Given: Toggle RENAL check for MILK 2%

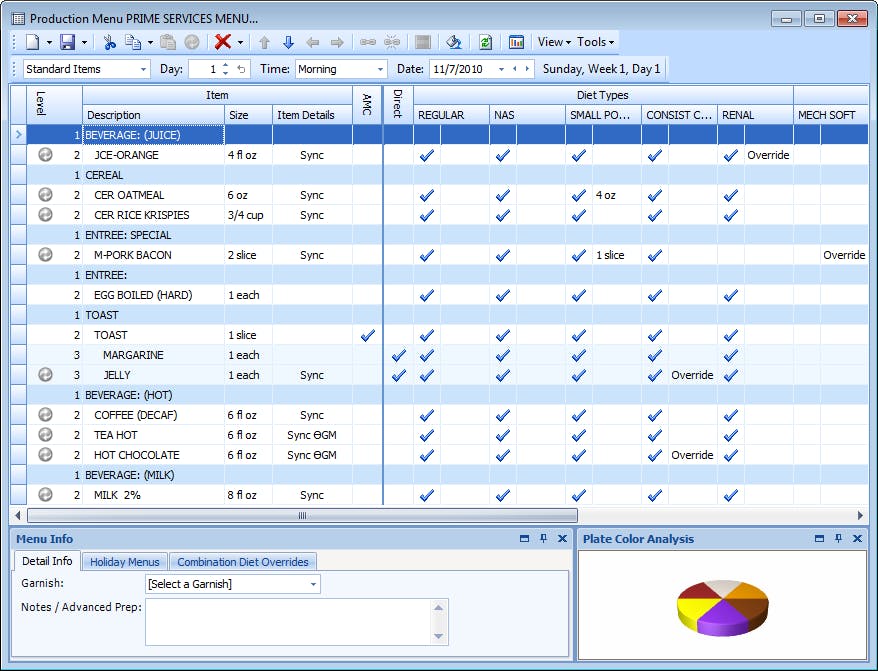Looking at the screenshot, I should tap(731, 495).
